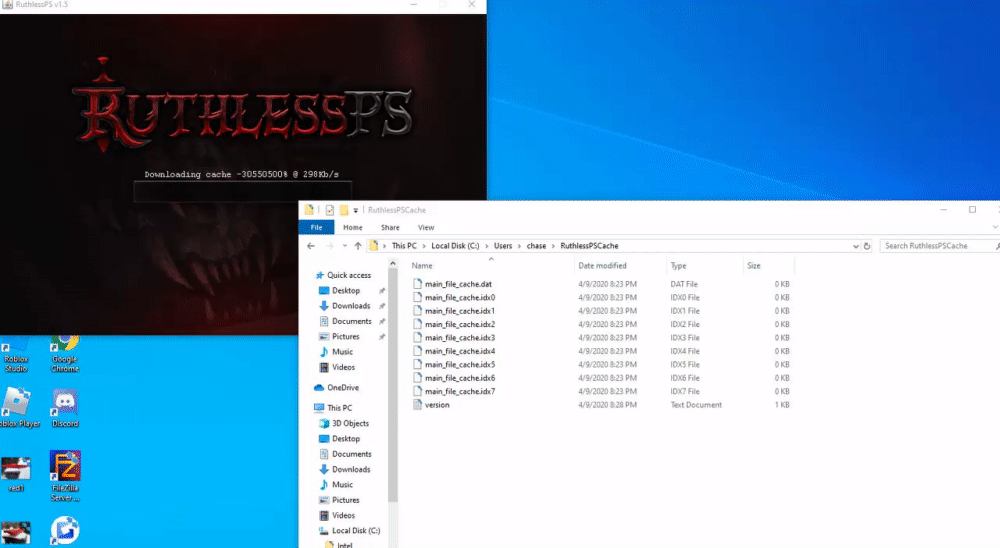This screenshot has height=548, width=1000.
Task: Open Desktop under This PC
Action: pos(346,438)
